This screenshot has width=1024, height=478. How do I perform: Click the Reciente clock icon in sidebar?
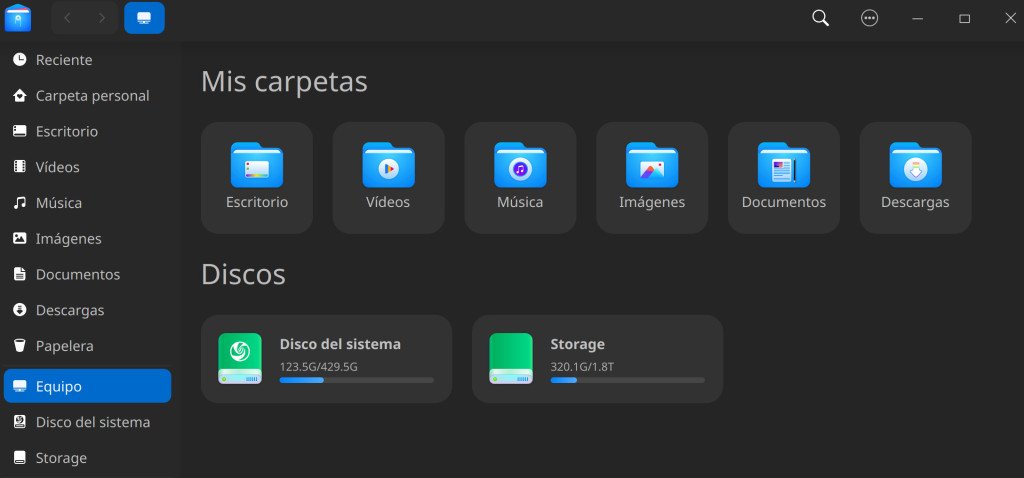click(x=20, y=59)
